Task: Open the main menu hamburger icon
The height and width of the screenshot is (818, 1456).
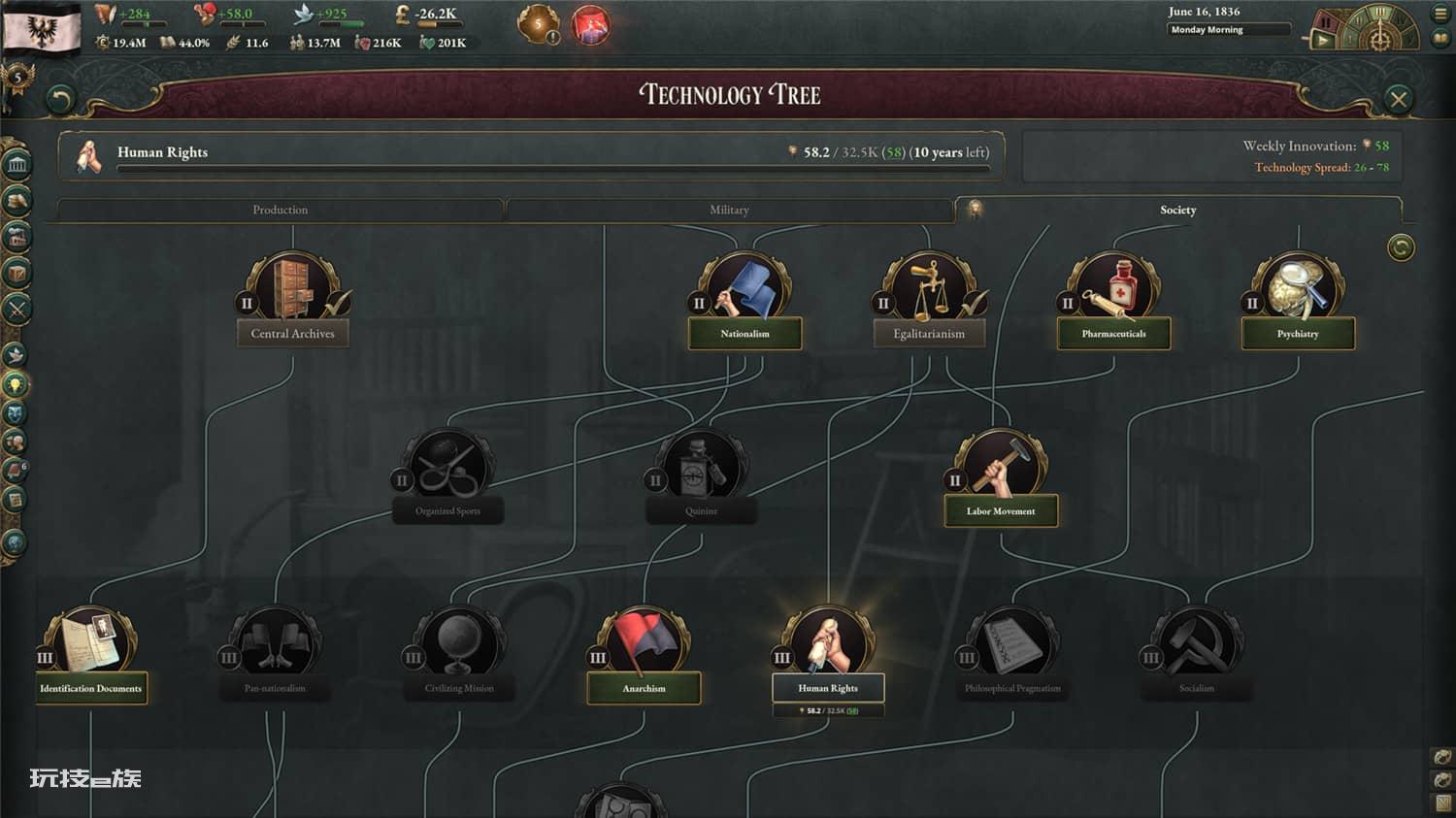Action: [1440, 14]
